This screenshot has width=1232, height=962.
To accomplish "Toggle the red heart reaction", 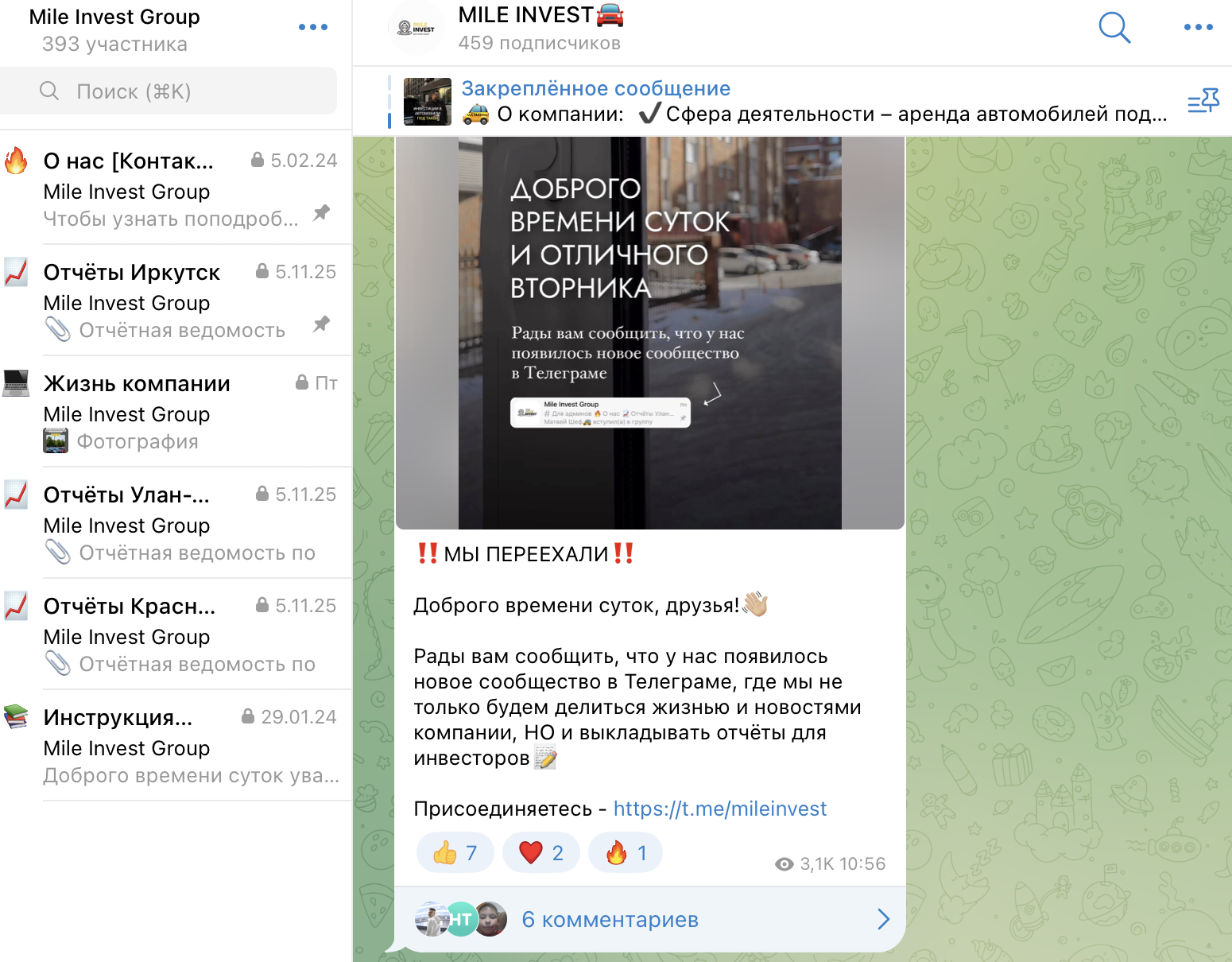I will (x=541, y=853).
